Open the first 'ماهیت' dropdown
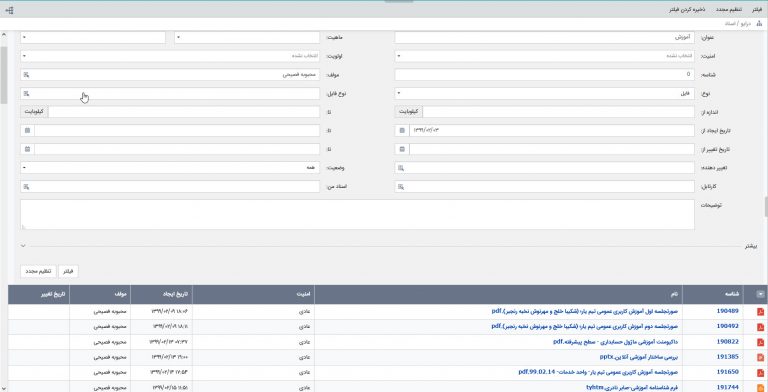Screen dimensions: 768x392 coord(247,38)
